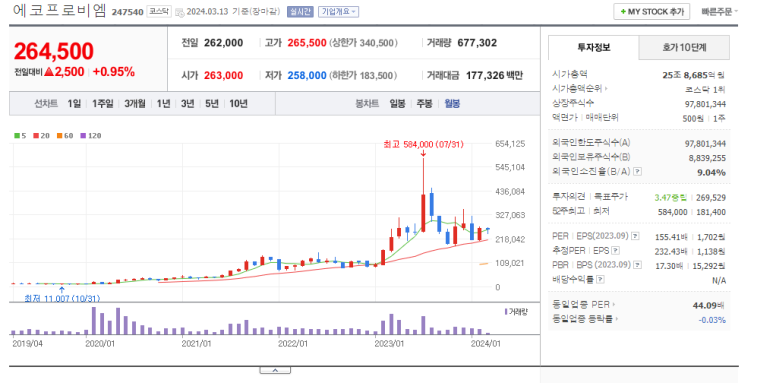This screenshot has width=773, height=383.
Task: Click the stock name 에코프로비엠
Action: (x=59, y=11)
